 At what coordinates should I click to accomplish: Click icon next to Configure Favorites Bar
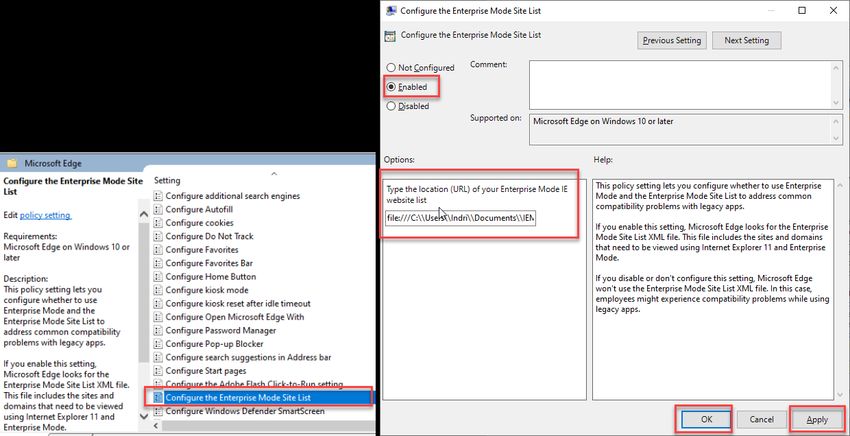(x=158, y=263)
